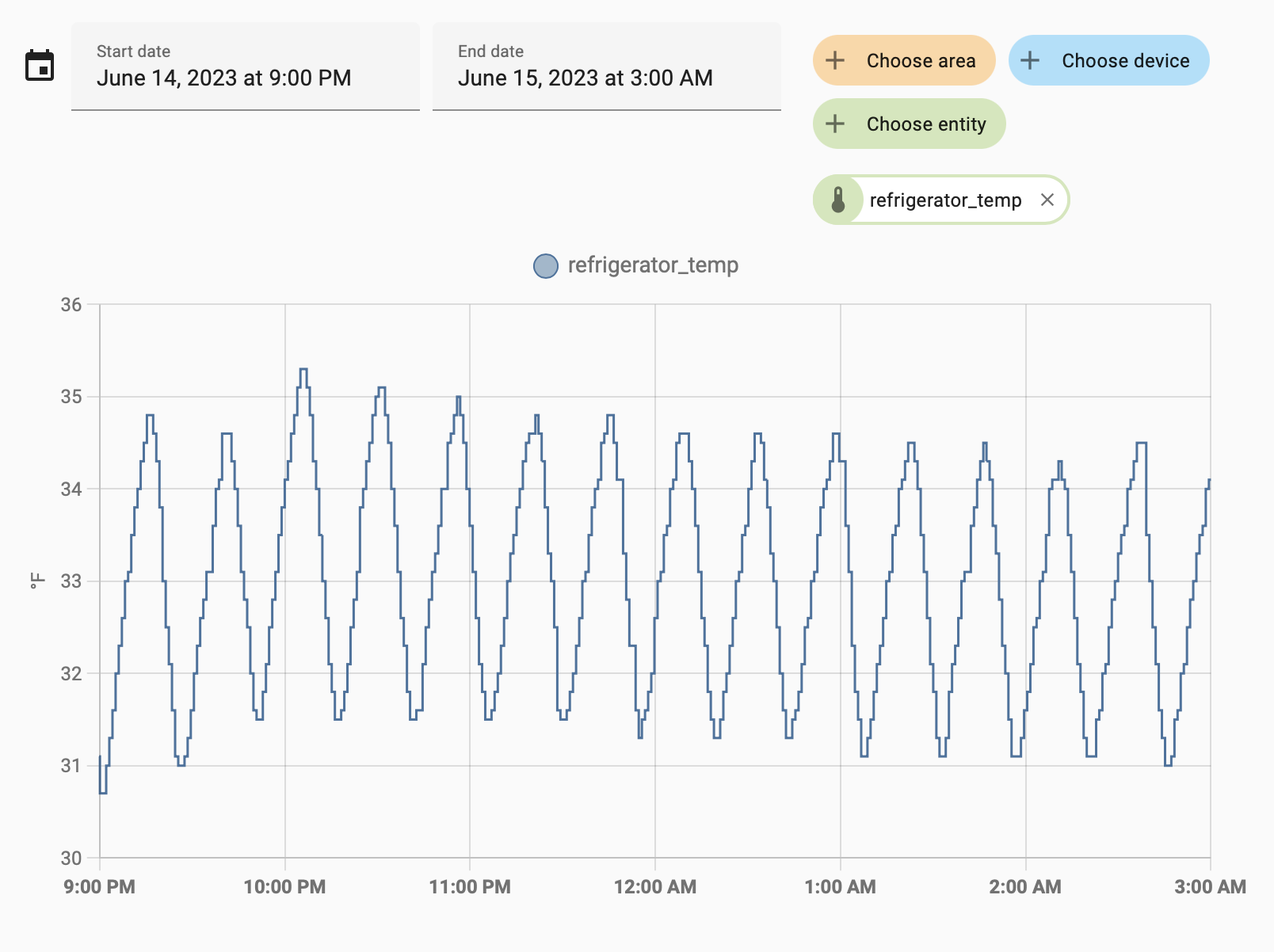Click the 36 value on the temperature axis

pyautogui.click(x=71, y=305)
